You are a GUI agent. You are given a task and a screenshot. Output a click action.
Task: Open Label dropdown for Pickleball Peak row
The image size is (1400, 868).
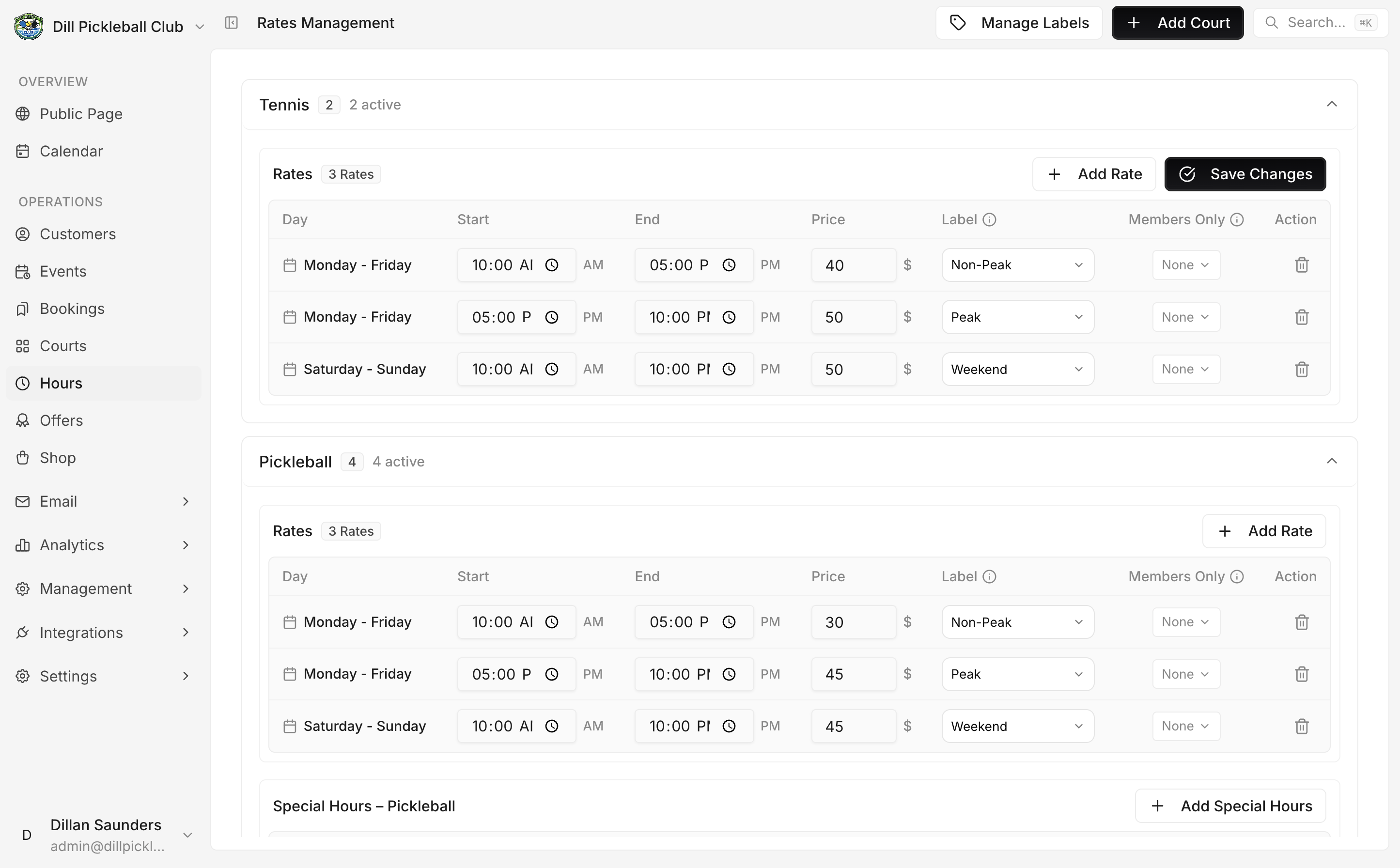(1017, 674)
